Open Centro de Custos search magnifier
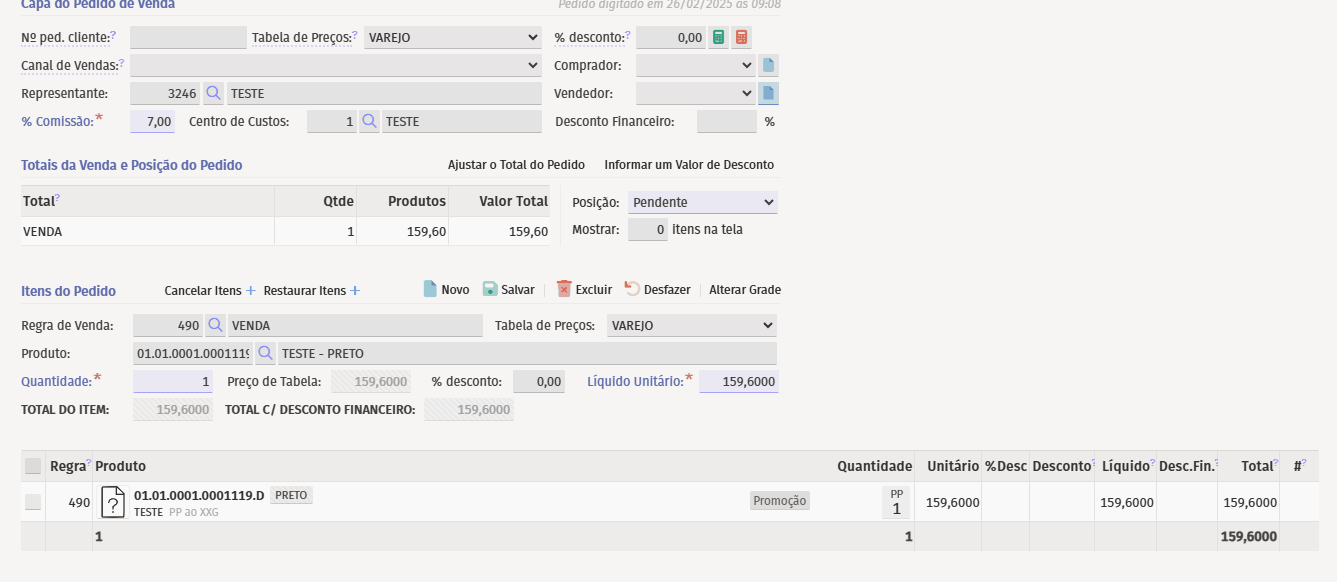 pos(369,122)
